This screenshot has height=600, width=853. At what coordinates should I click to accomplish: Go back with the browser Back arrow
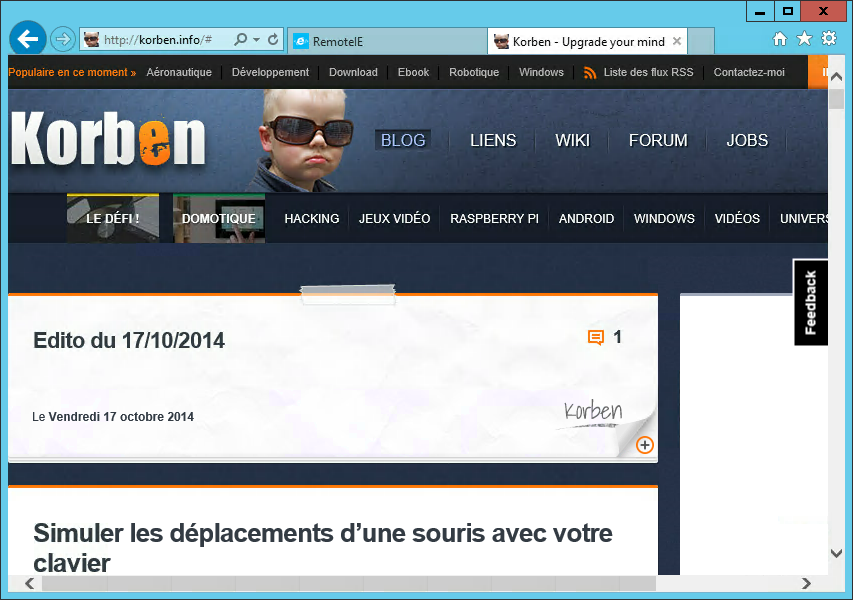(27, 39)
